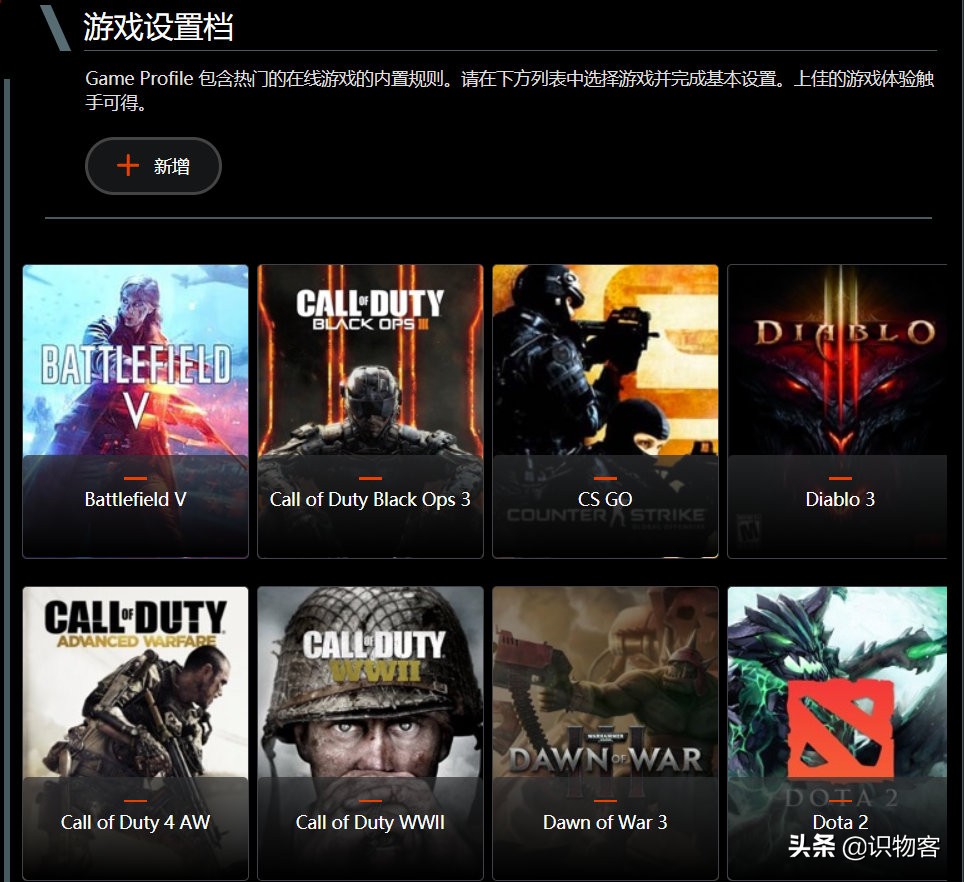Open the Battlefield V game profile

click(x=135, y=411)
